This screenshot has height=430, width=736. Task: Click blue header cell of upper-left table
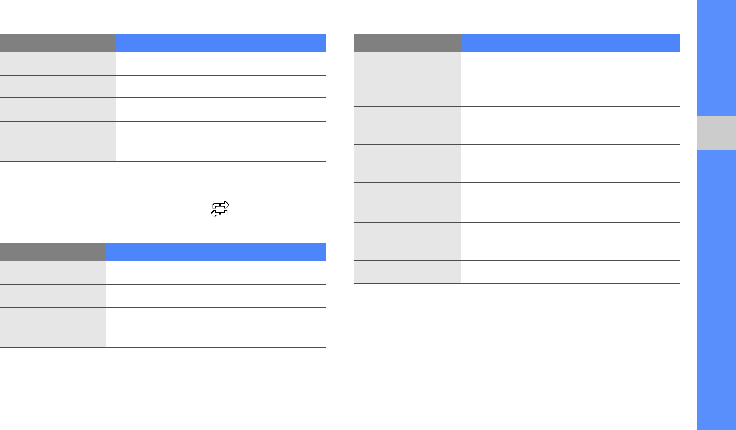221,43
